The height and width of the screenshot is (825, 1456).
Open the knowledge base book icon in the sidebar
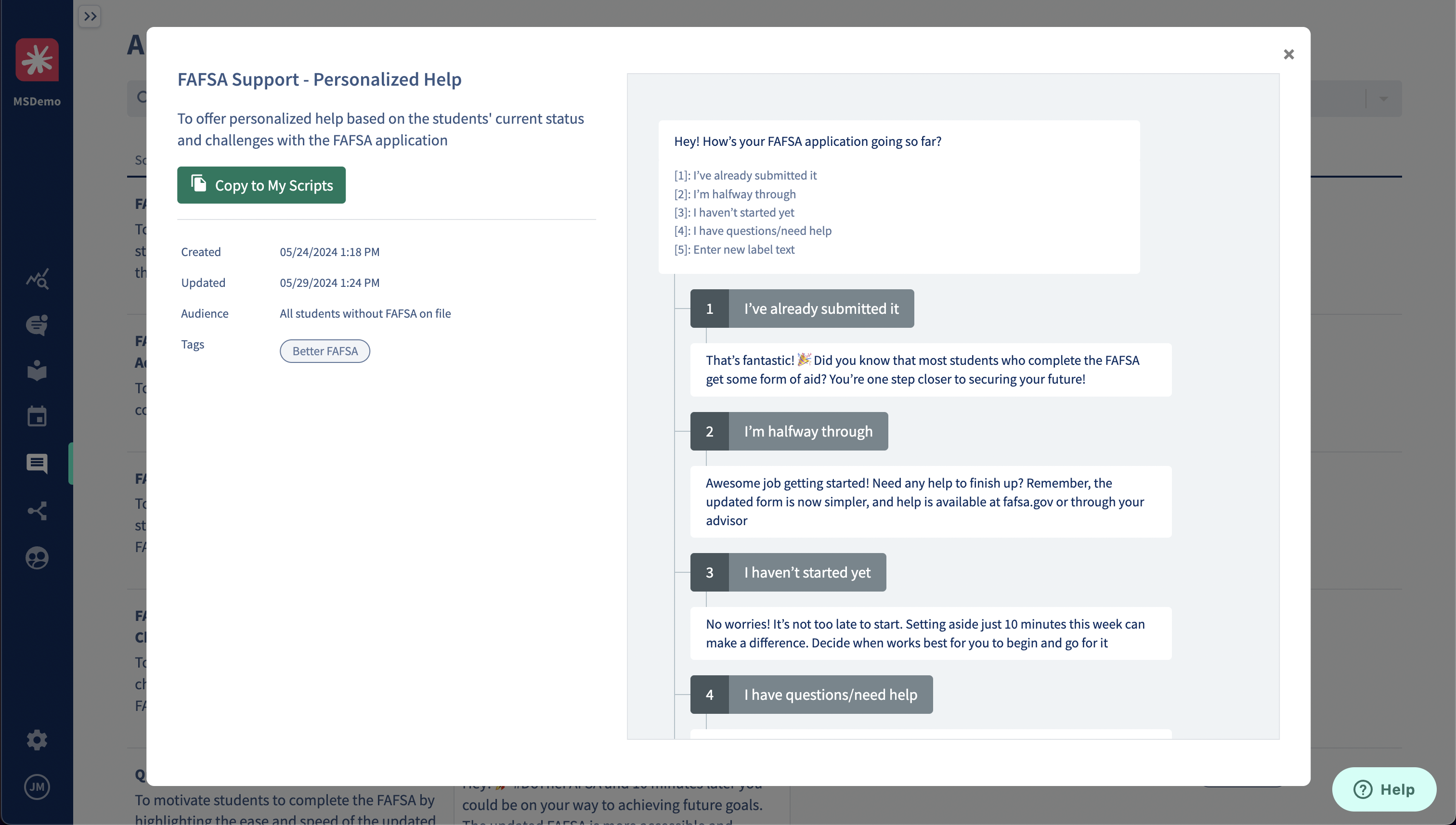point(37,371)
